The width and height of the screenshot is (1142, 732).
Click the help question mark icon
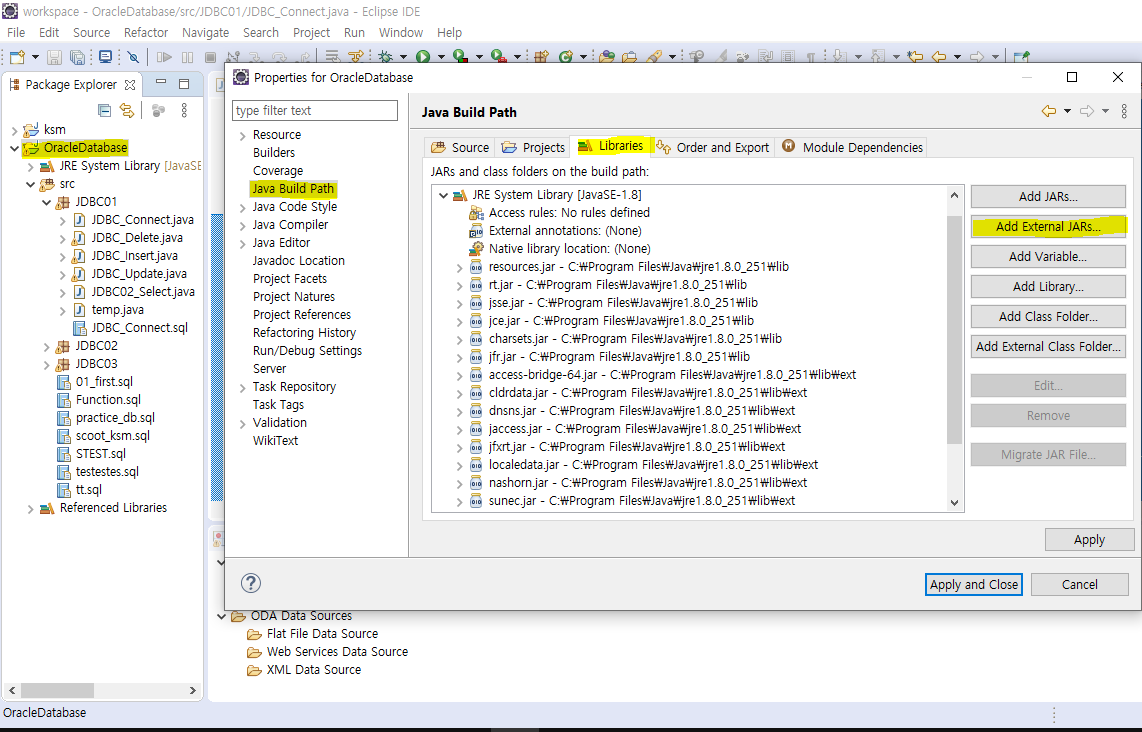pyautogui.click(x=251, y=583)
